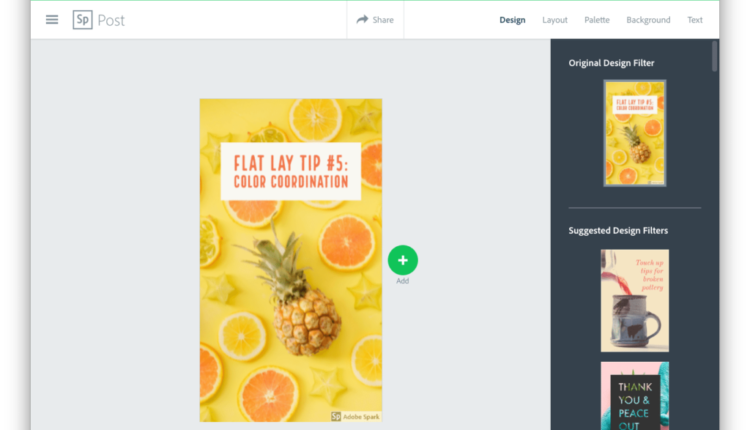The image size is (750, 430).
Task: Apply the broken pottery mug design filter
Action: [635, 300]
